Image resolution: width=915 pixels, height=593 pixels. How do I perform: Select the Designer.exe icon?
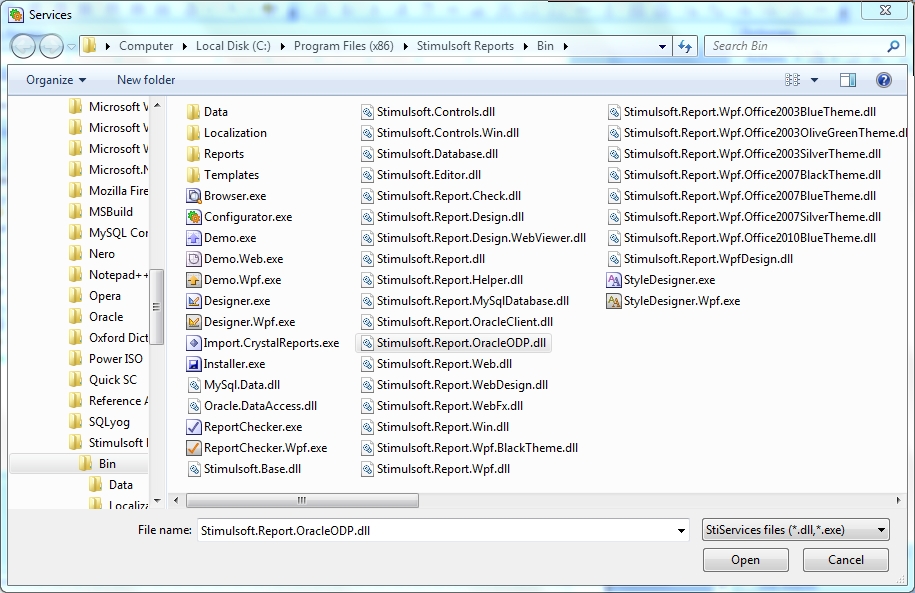(x=193, y=301)
